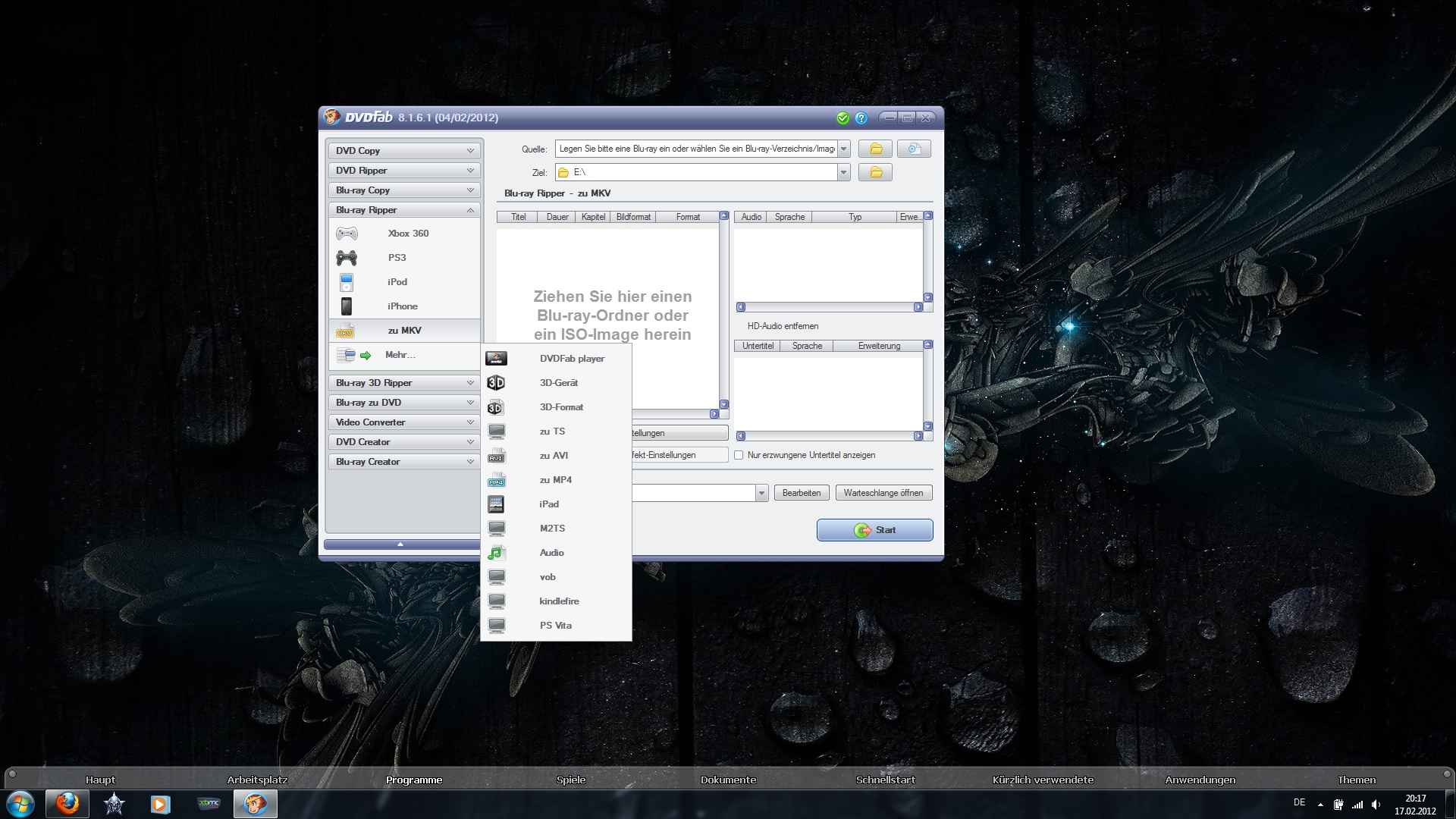Click the Quelle source input field
The image size is (1456, 819).
click(x=696, y=149)
